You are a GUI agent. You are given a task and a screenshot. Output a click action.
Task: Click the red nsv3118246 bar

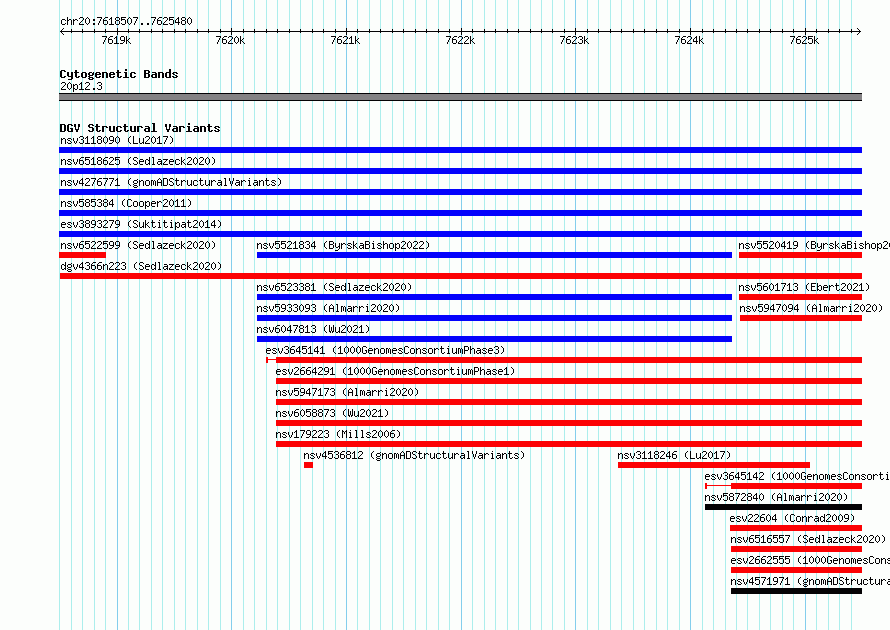point(714,465)
